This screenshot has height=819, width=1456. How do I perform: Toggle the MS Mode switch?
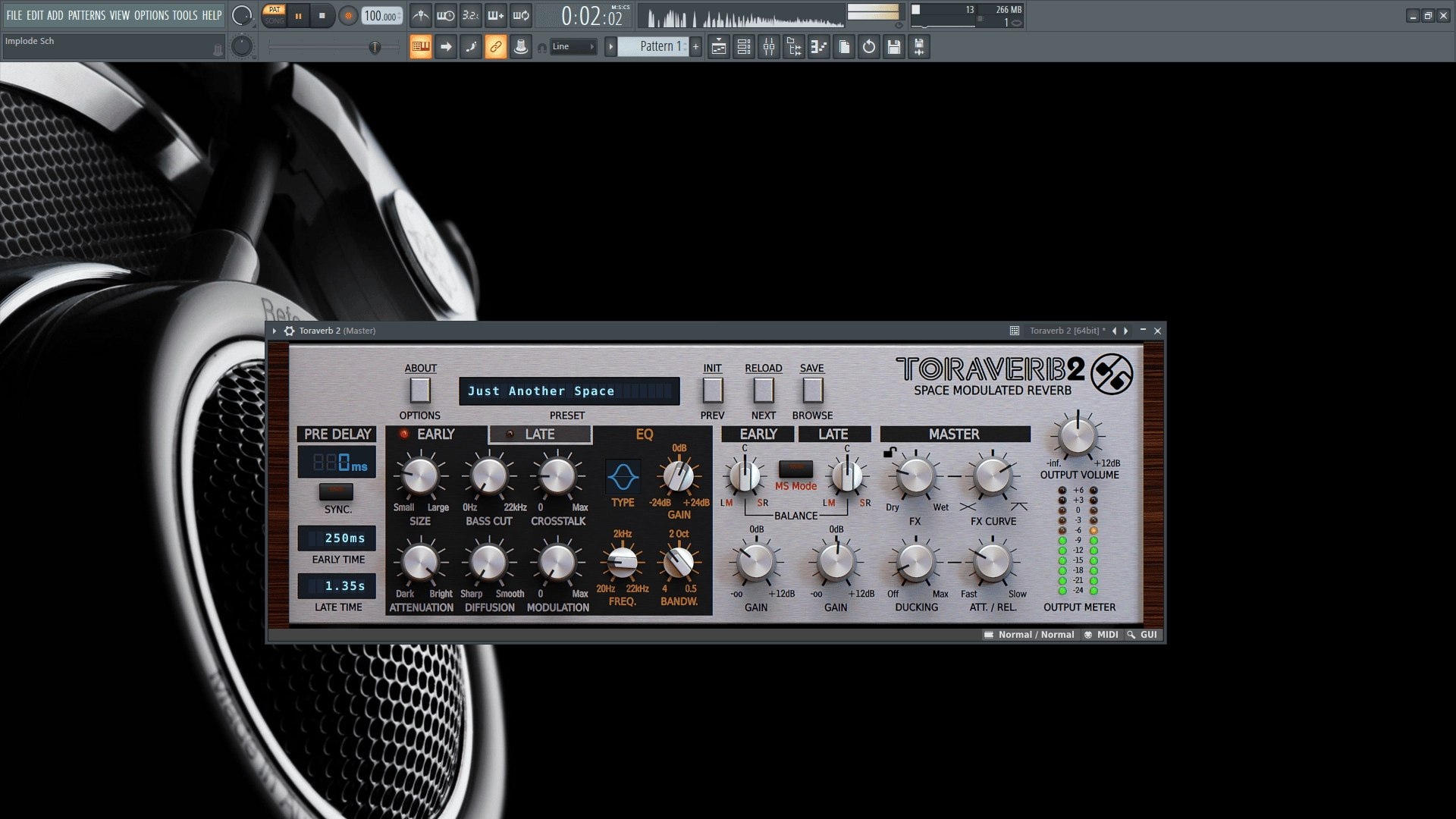tap(795, 469)
